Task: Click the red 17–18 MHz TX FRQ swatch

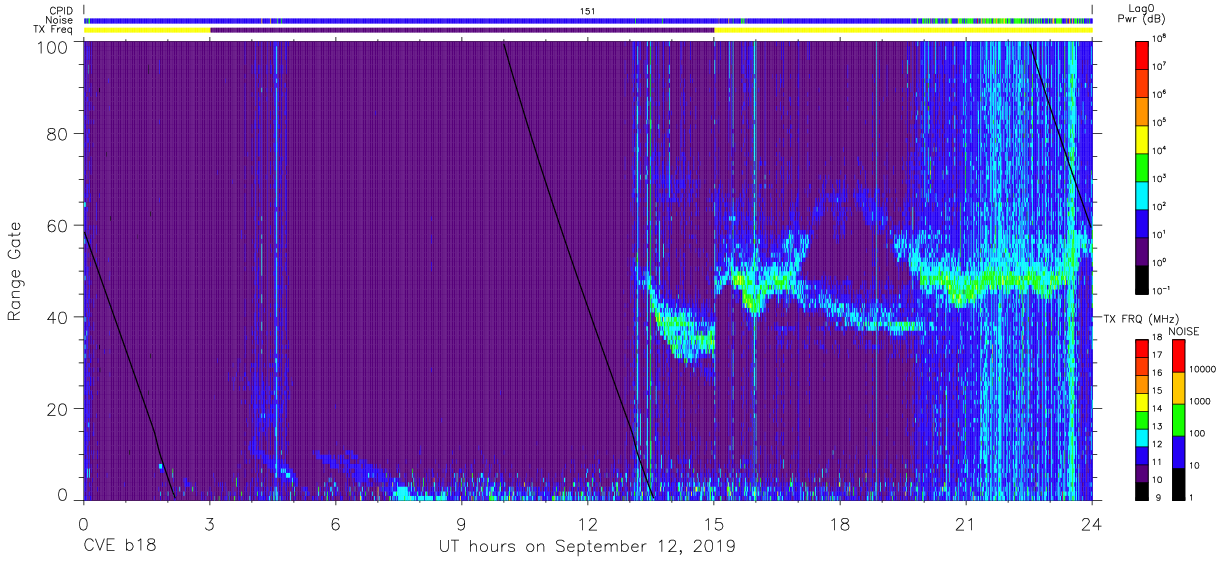Action: click(1143, 349)
